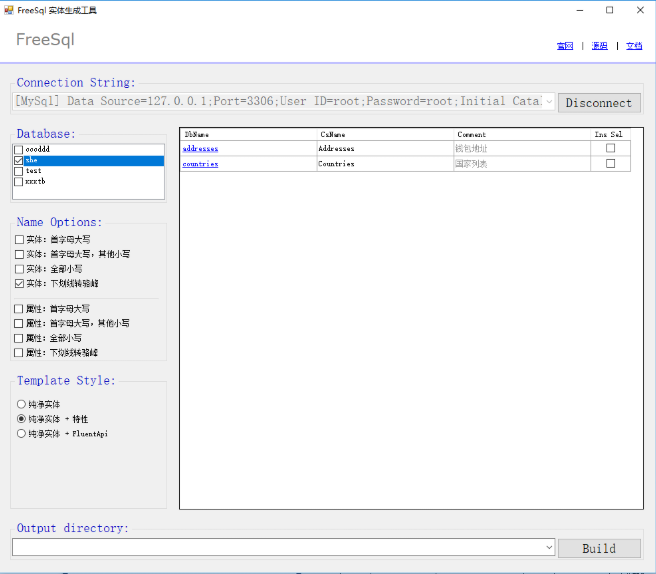The height and width of the screenshot is (574, 656).
Task: Enable 实体: 全部小写 option
Action: pyautogui.click(x=19, y=269)
